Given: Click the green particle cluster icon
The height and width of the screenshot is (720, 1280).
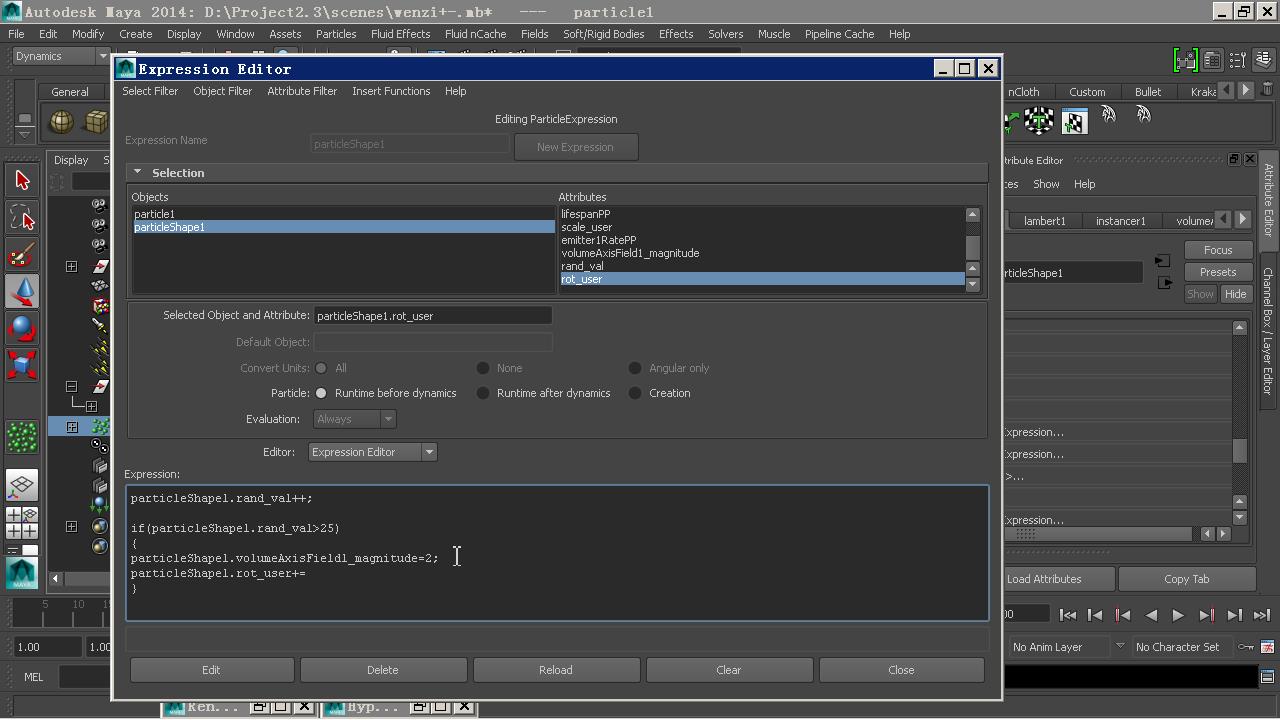Looking at the screenshot, I should [x=22, y=437].
